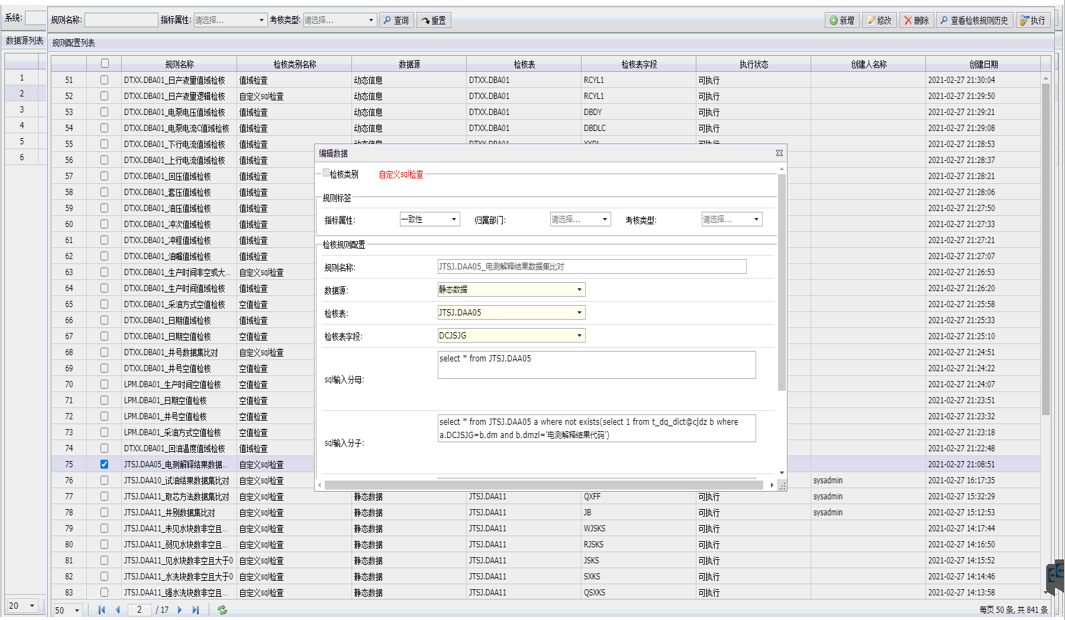The width and height of the screenshot is (1065, 620).
Task: Go to the previous page of results
Action: (x=118, y=610)
